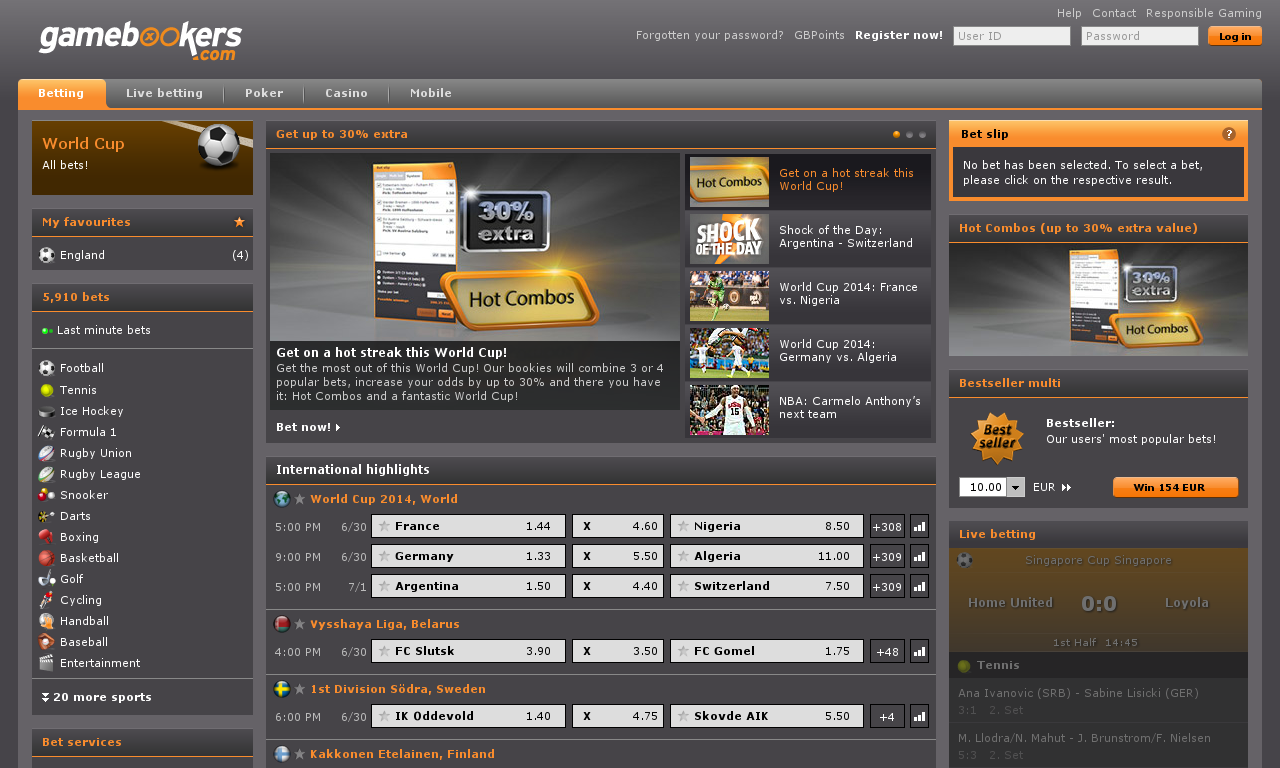Click the Formula 1 flag icon

click(47, 432)
